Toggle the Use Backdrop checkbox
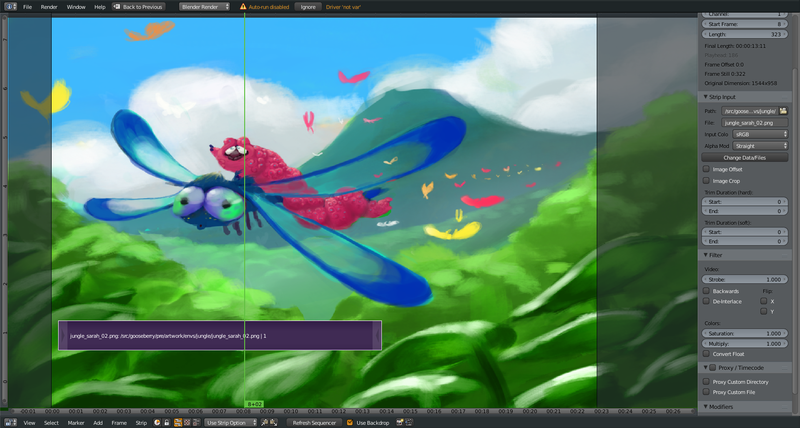Viewport: 800px width, 428px height. [350, 423]
